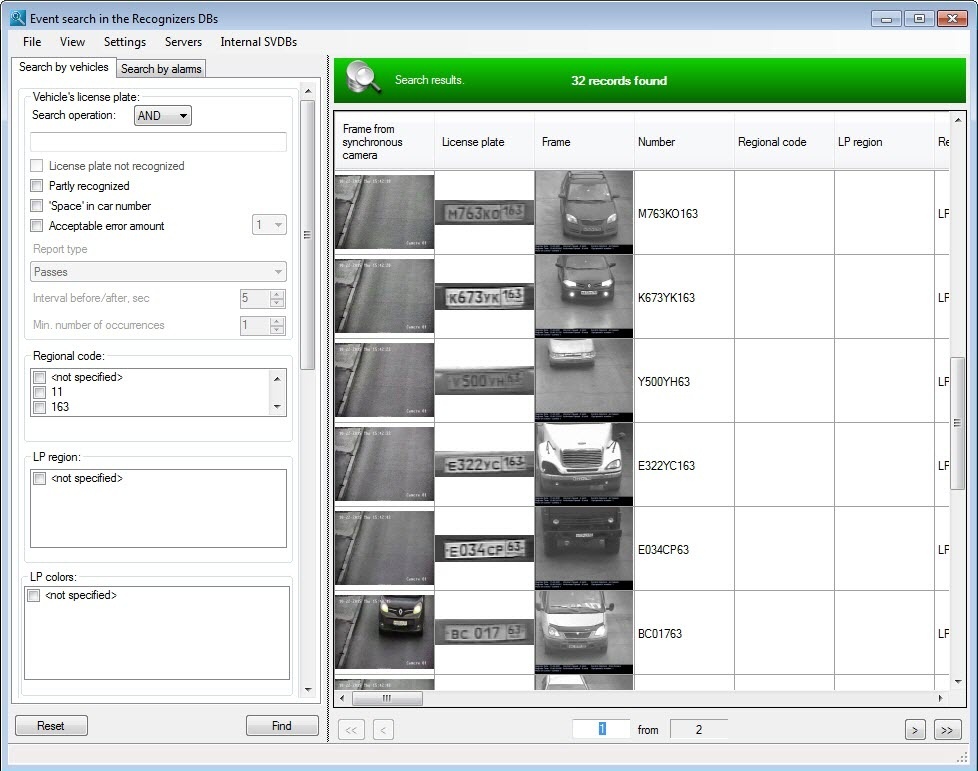
Task: Switch to Search by alarms tab
Action: click(x=161, y=69)
